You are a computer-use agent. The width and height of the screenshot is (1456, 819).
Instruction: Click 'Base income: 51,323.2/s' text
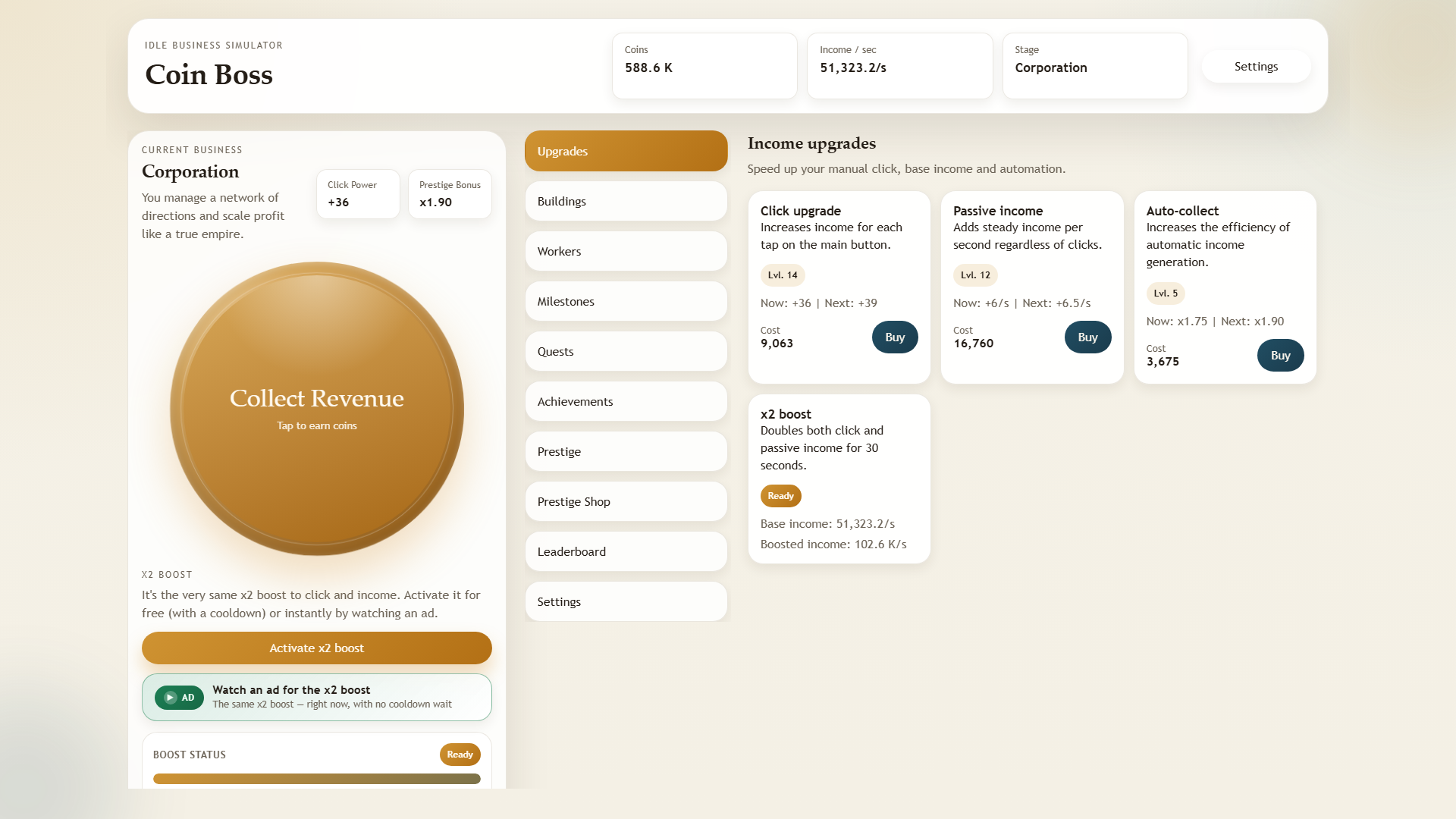(827, 524)
